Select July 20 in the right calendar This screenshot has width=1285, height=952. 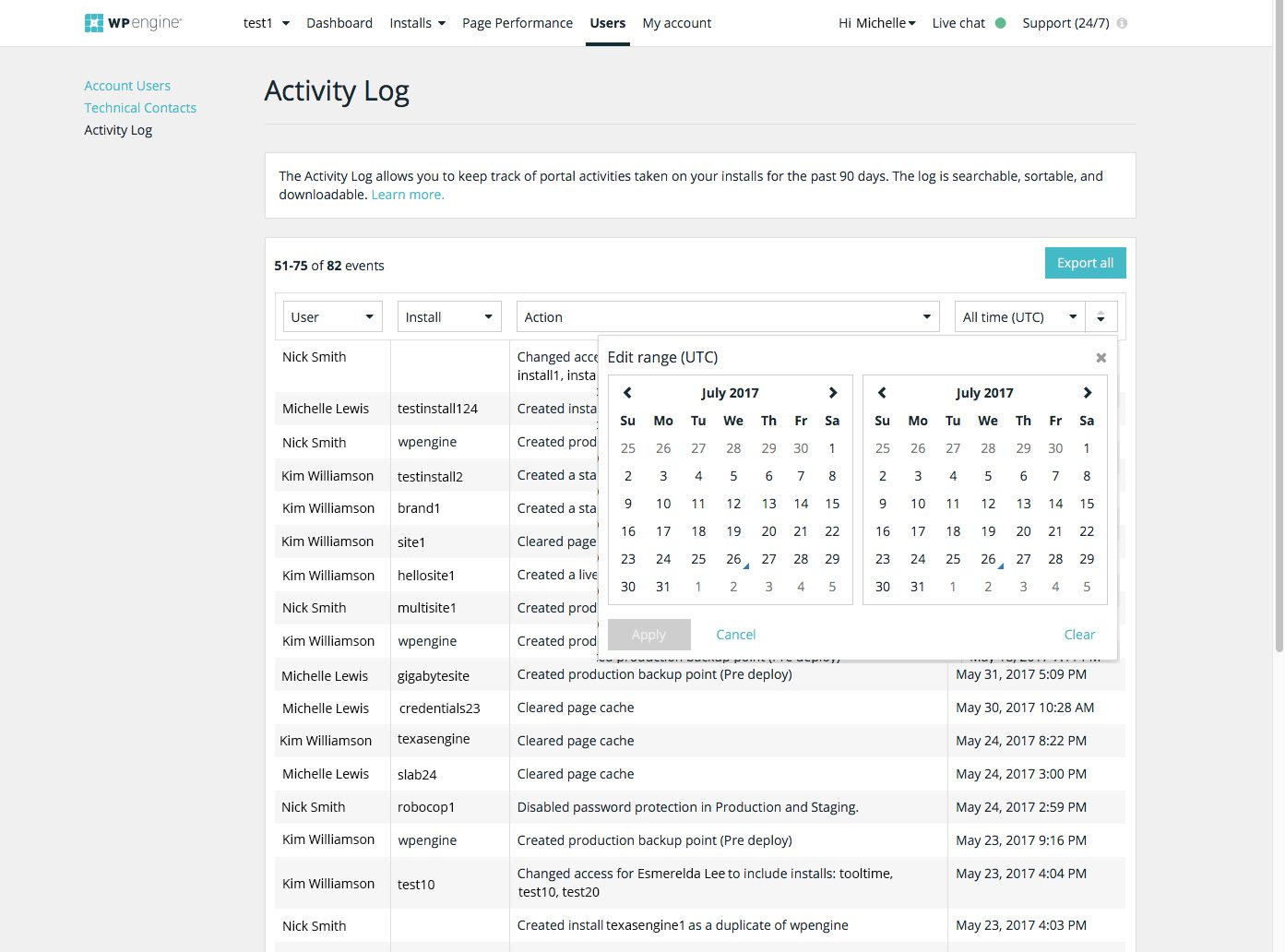(1023, 531)
